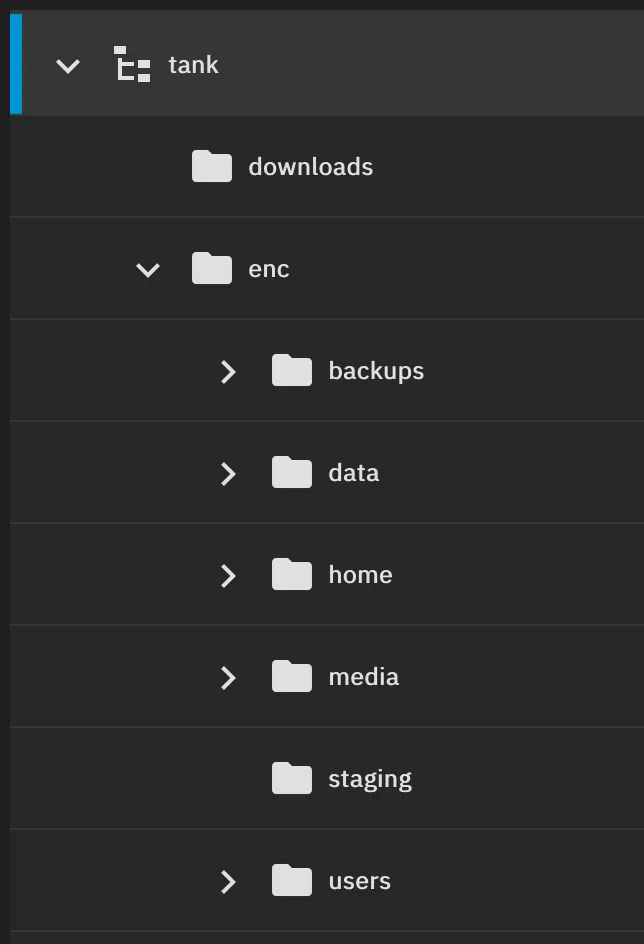Click the staging folder icon

(292, 779)
